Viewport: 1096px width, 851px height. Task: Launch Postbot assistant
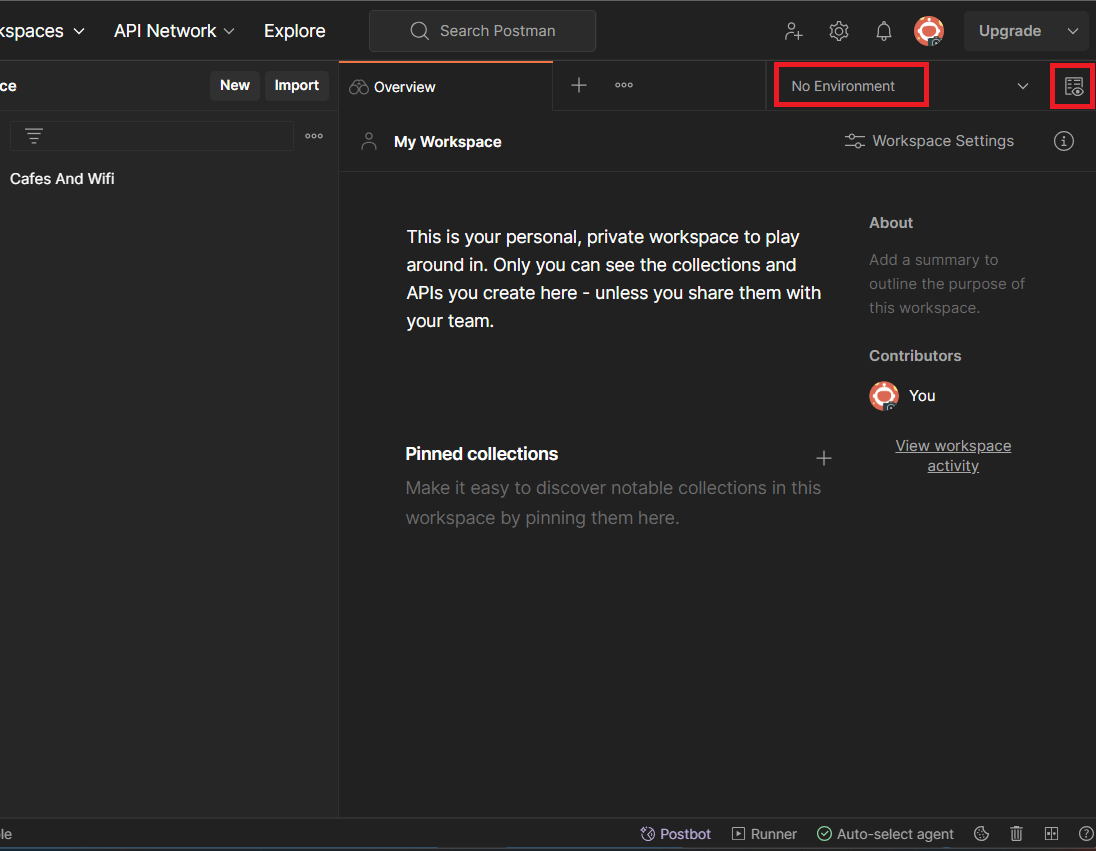(676, 834)
